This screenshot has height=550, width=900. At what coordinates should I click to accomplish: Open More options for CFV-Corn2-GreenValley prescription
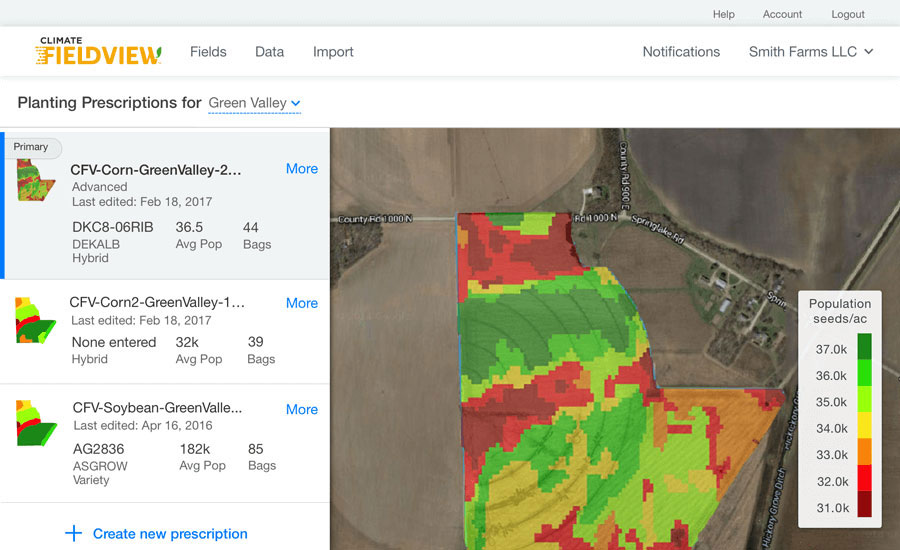coord(302,303)
